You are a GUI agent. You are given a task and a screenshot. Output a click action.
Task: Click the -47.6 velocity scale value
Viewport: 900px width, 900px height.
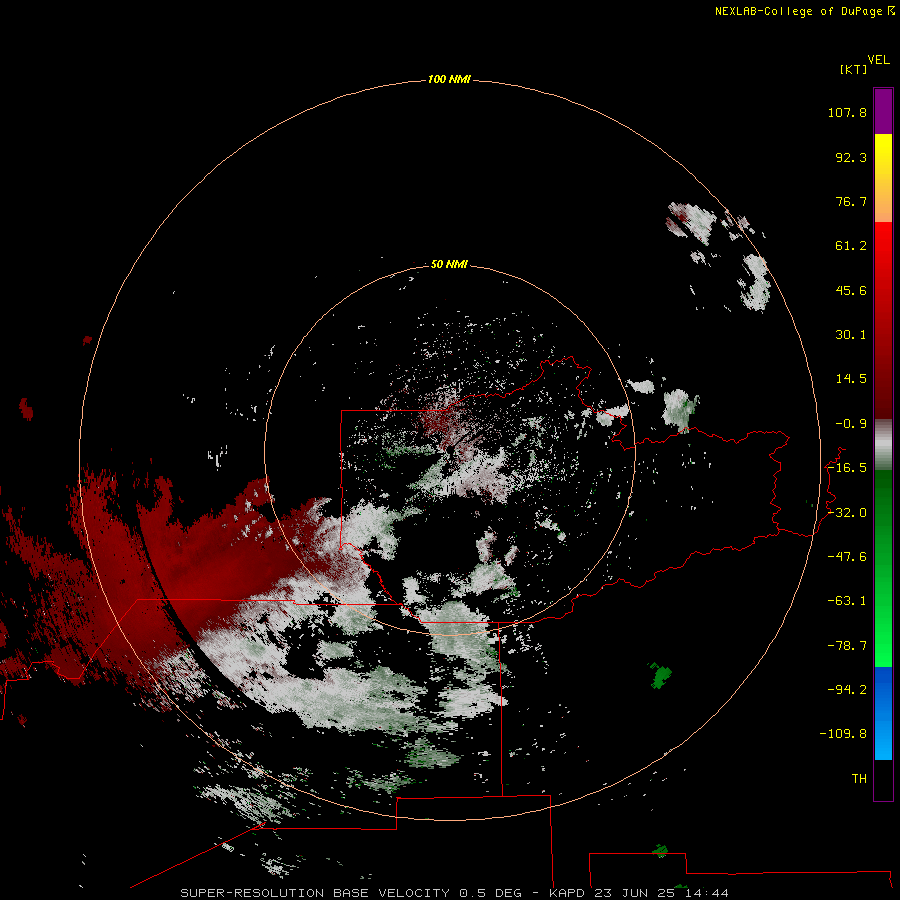click(847, 557)
